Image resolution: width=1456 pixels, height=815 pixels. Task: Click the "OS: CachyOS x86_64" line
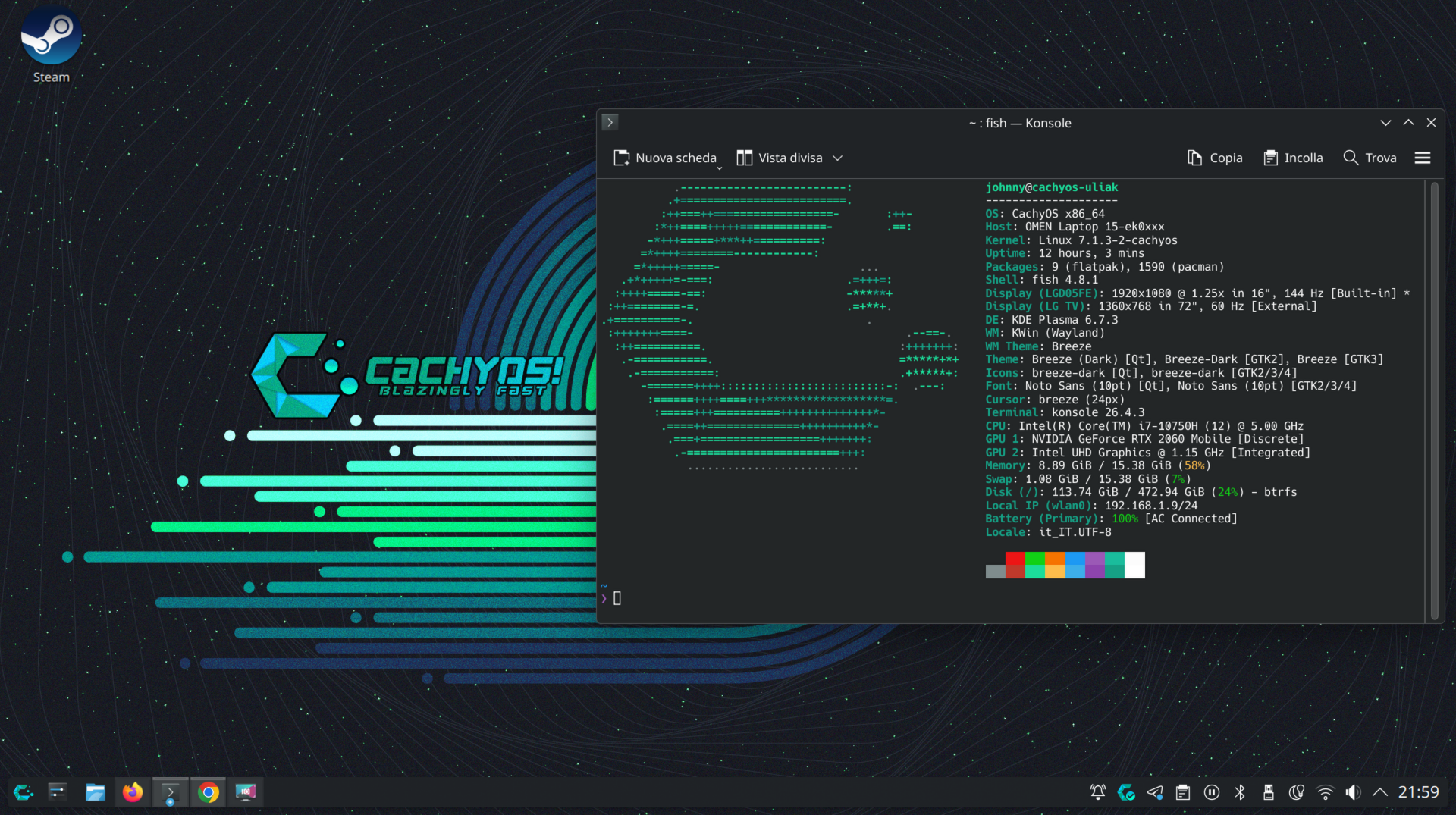pyautogui.click(x=1045, y=214)
